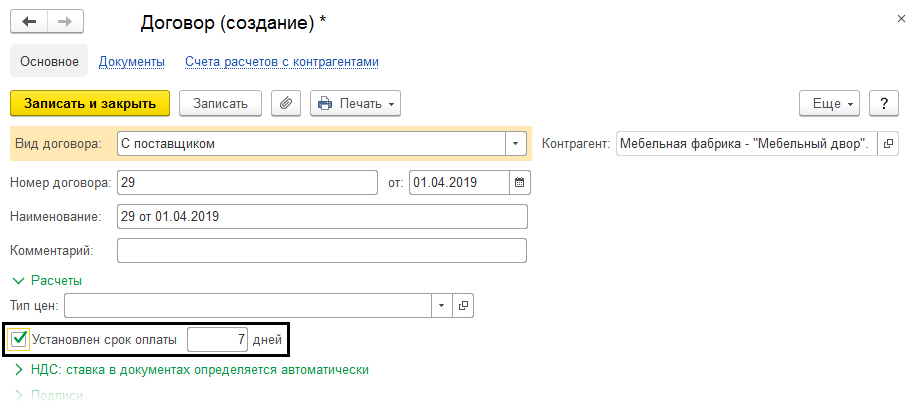Click the Комментарий input field
Viewport: 914px width, 410px height.
click(321, 250)
